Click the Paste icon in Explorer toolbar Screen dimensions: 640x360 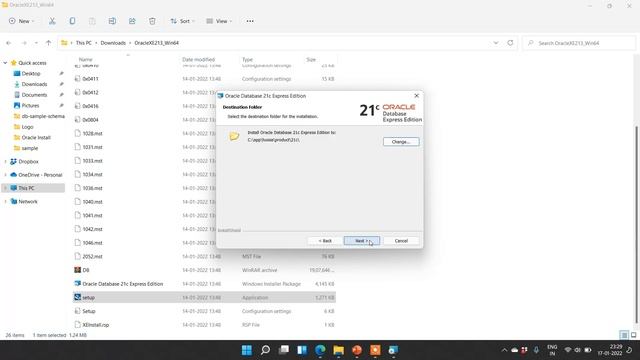pos(92,21)
